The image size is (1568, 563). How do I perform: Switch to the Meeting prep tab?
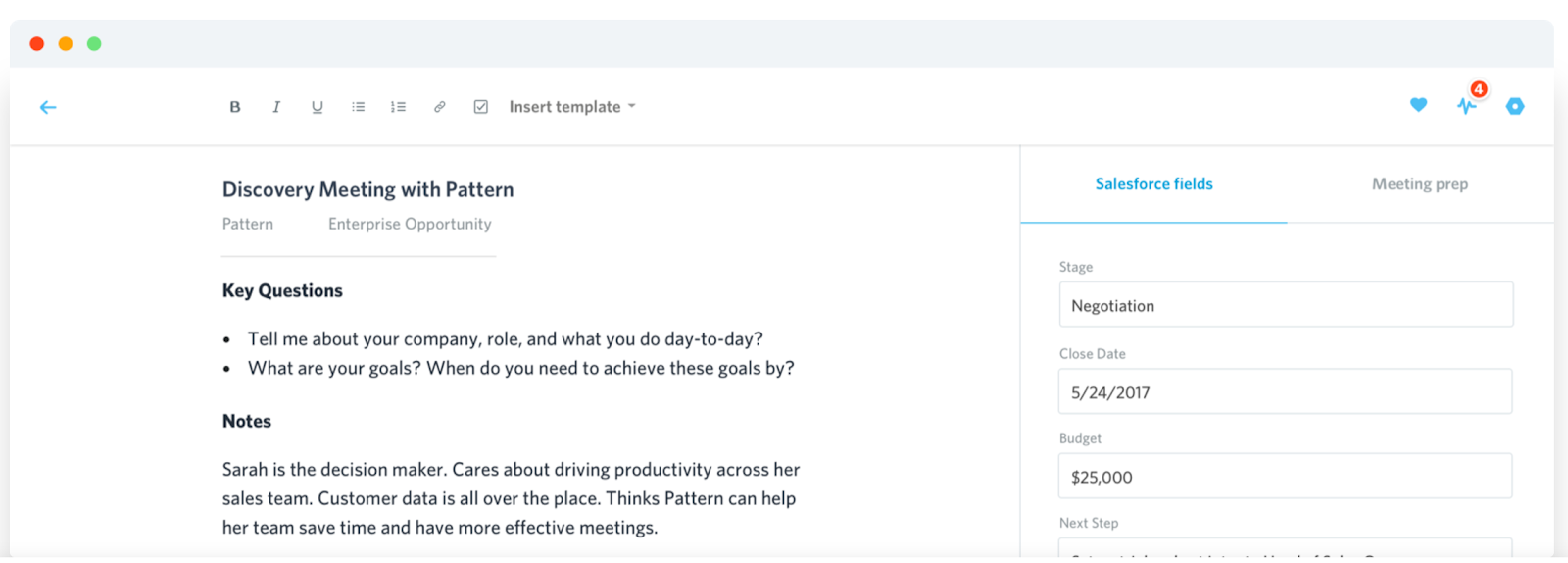coord(1420,184)
